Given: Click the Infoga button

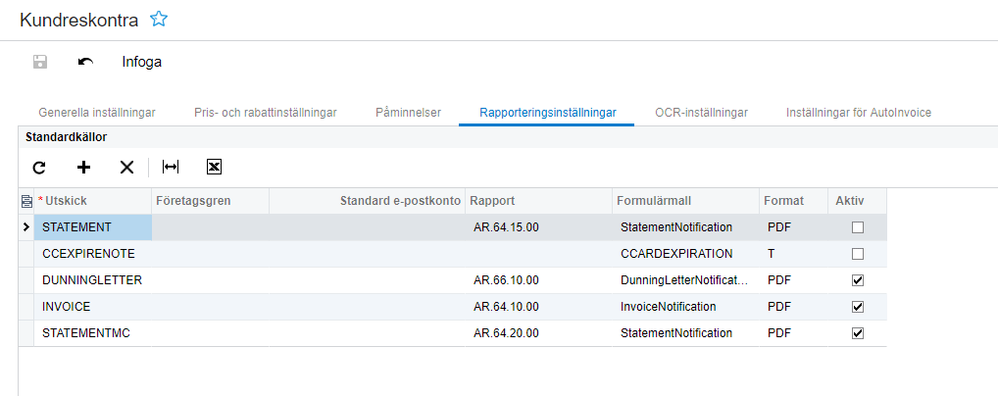Looking at the screenshot, I should tap(142, 62).
